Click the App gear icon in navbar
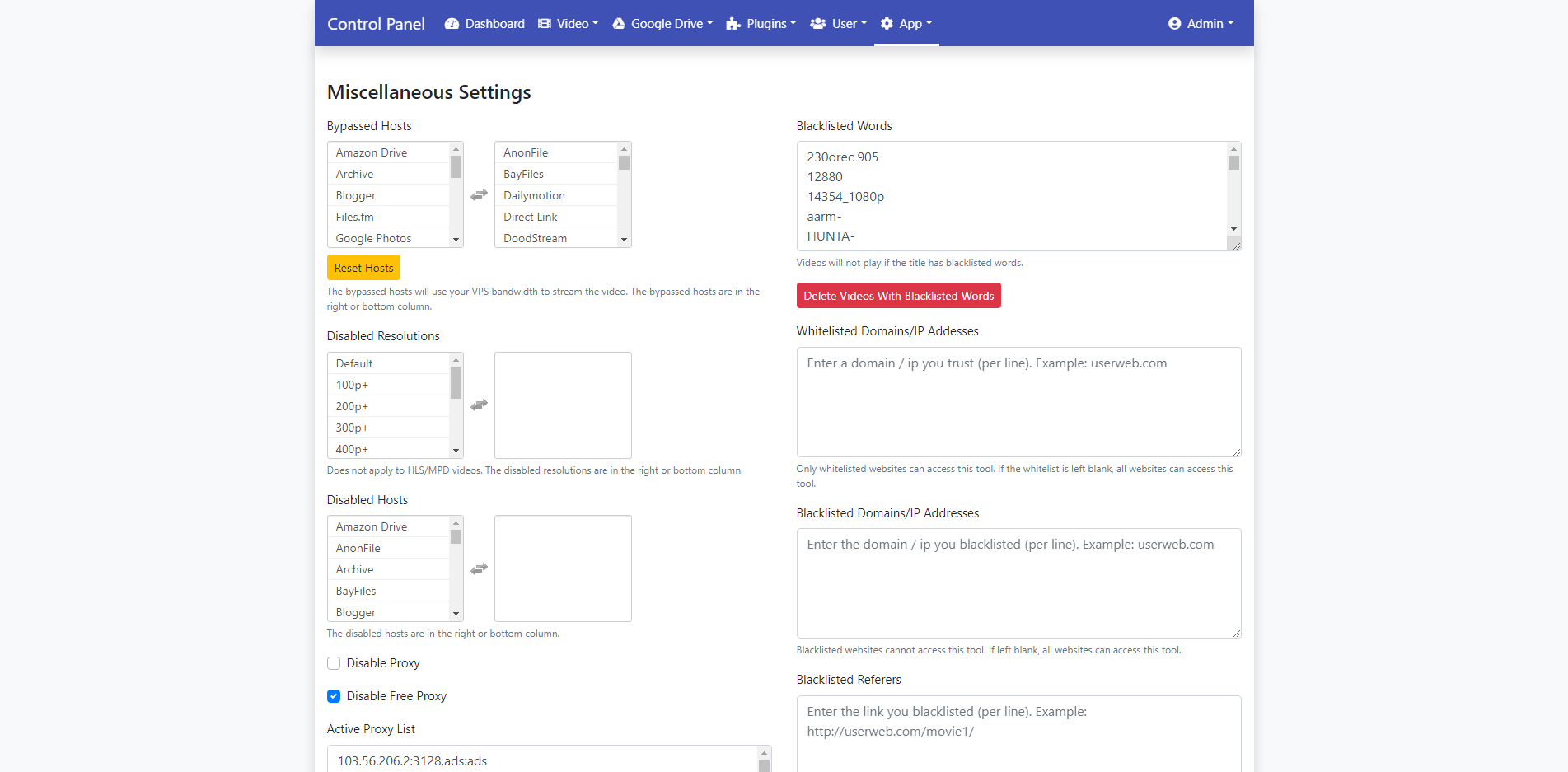The width and height of the screenshot is (1568, 772). pyautogui.click(x=887, y=24)
